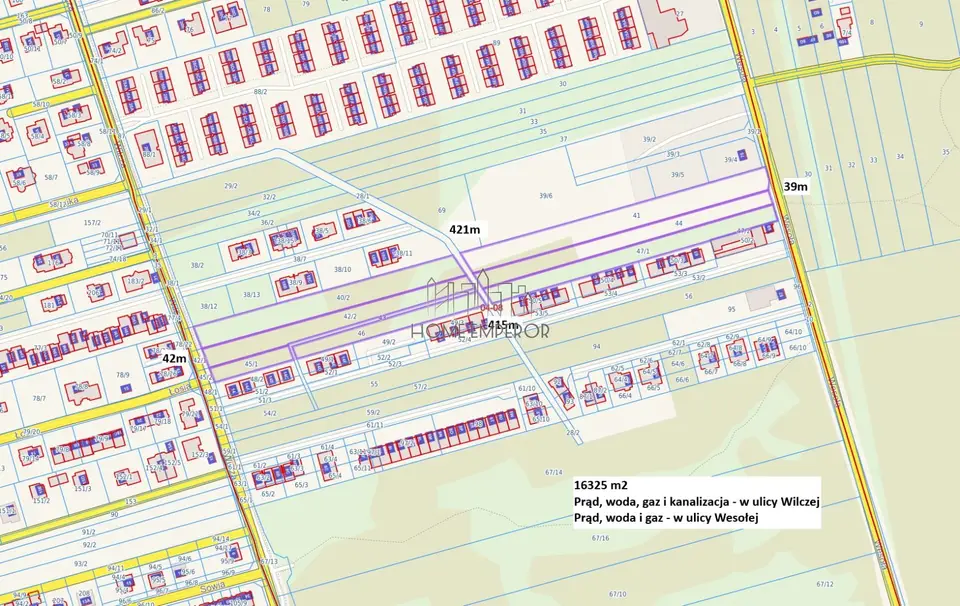
Task: Click parcel number "42/2"
Action: coord(350,316)
